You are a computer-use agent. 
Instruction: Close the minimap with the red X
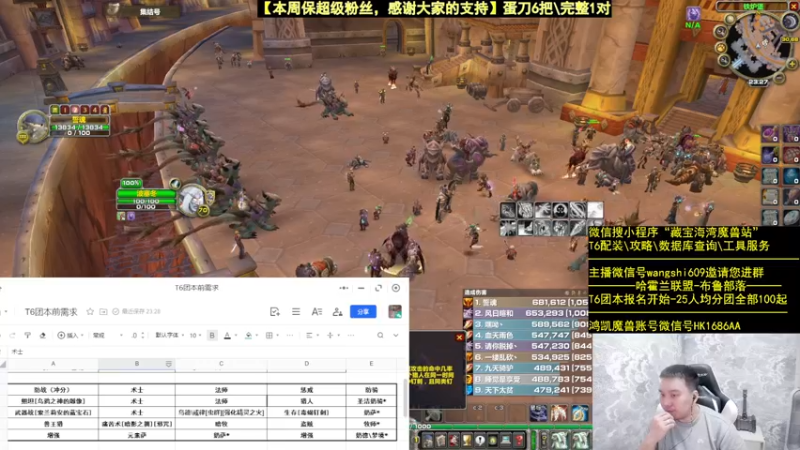click(794, 4)
